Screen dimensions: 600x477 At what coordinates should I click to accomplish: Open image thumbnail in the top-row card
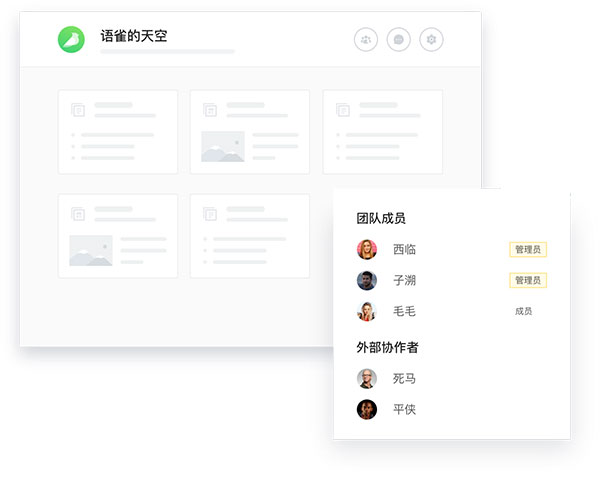click(222, 146)
